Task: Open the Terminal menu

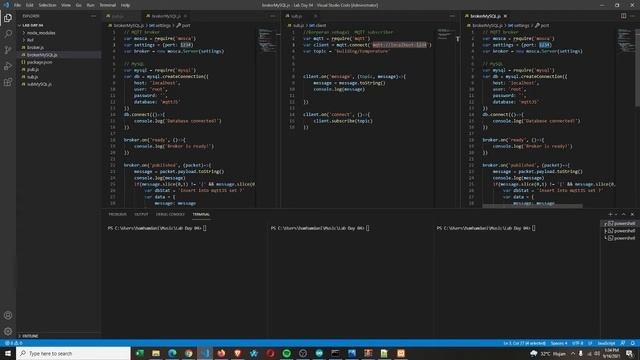Action: click(x=108, y=5)
